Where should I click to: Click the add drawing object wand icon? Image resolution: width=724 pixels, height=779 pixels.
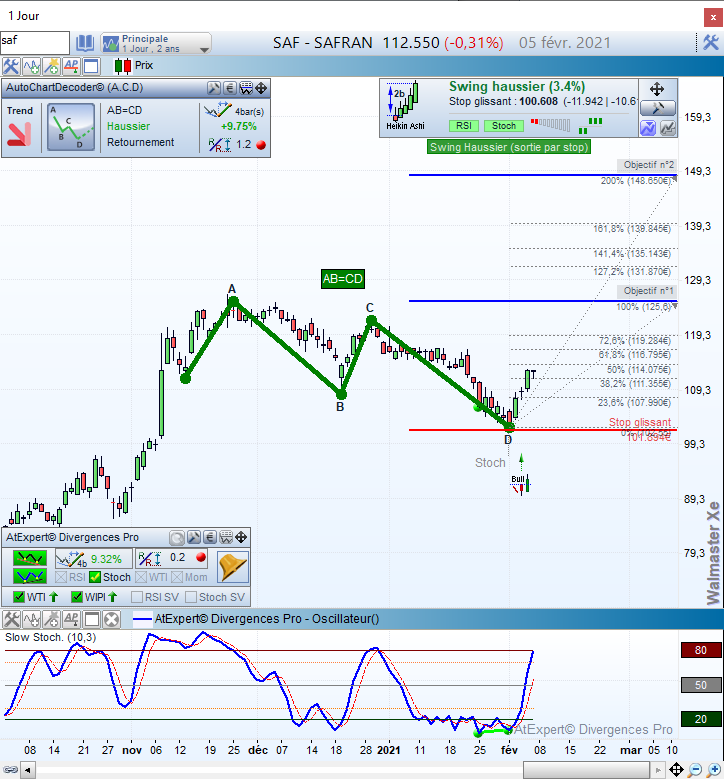pos(51,66)
